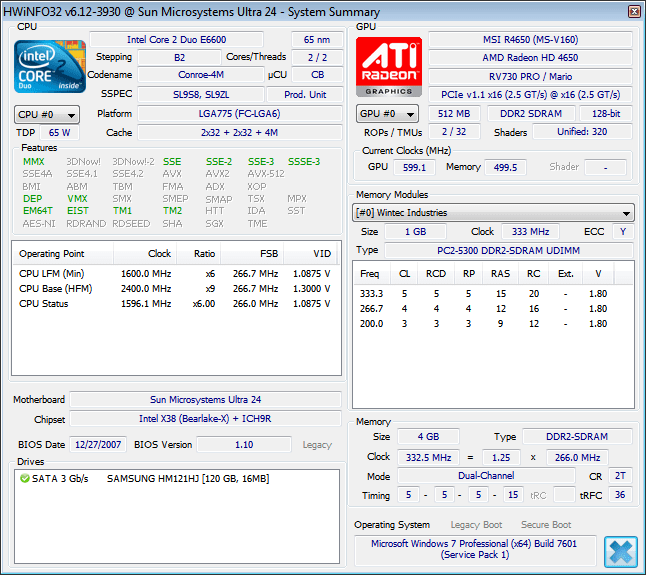Select the CPU LFM (Min) row
Image resolution: width=646 pixels, height=575 pixels.
point(175,273)
